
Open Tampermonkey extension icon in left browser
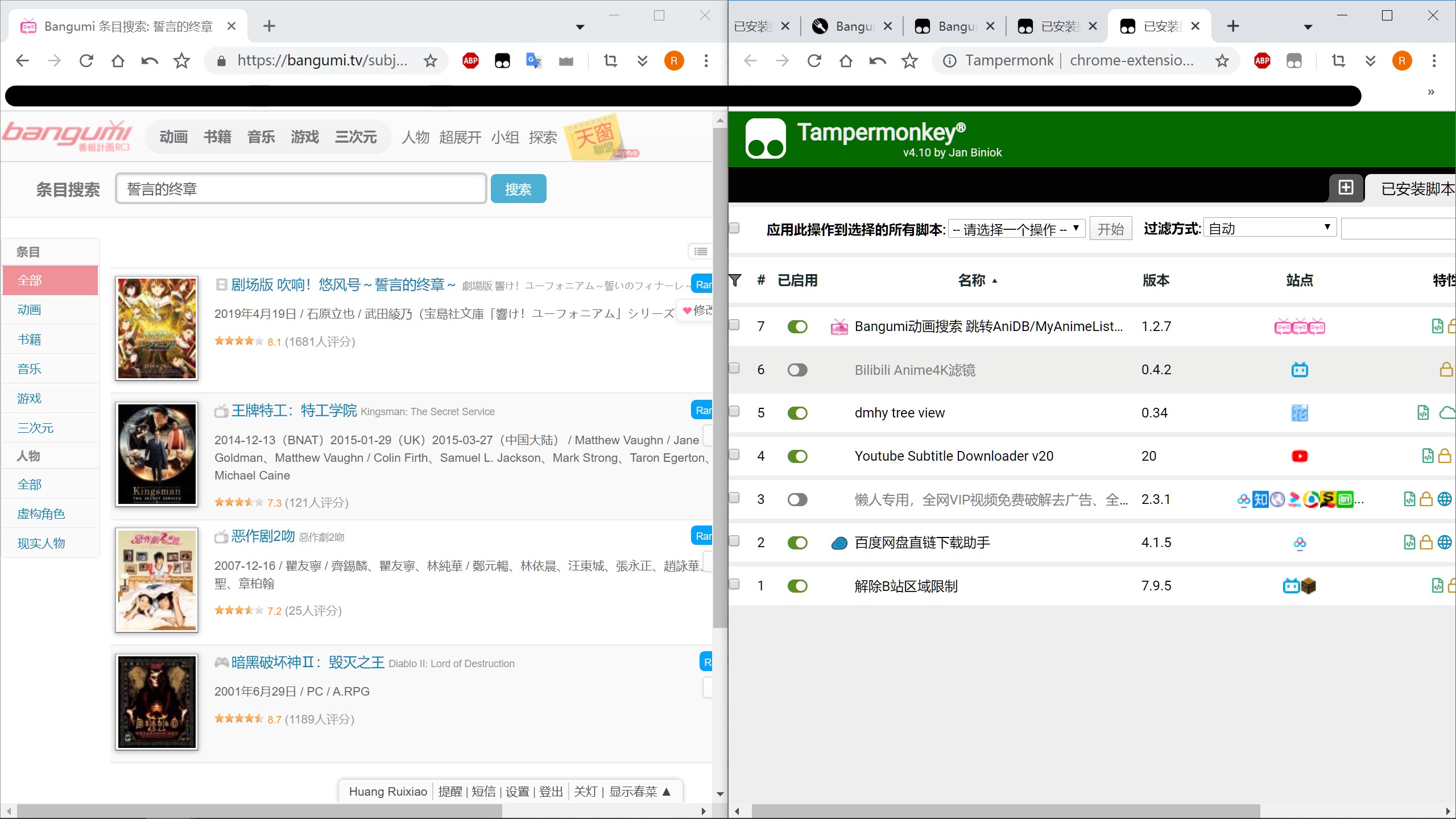tap(502, 60)
